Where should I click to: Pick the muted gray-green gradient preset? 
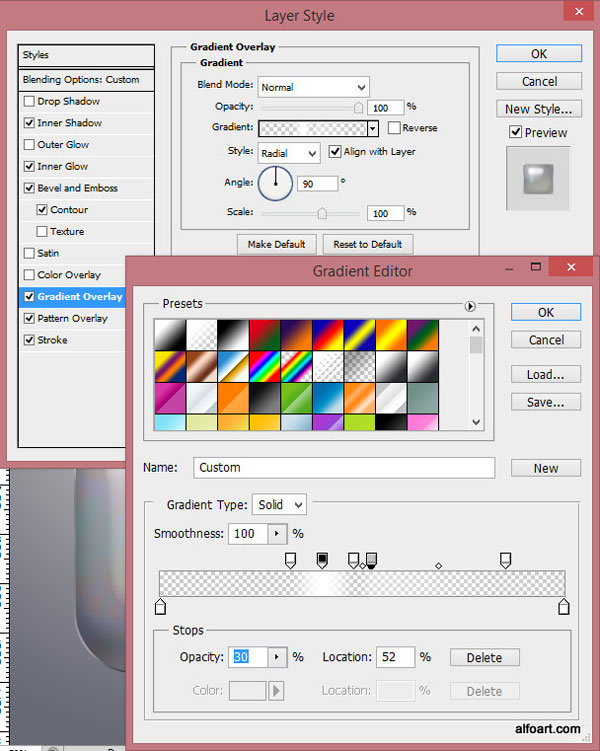[423, 398]
